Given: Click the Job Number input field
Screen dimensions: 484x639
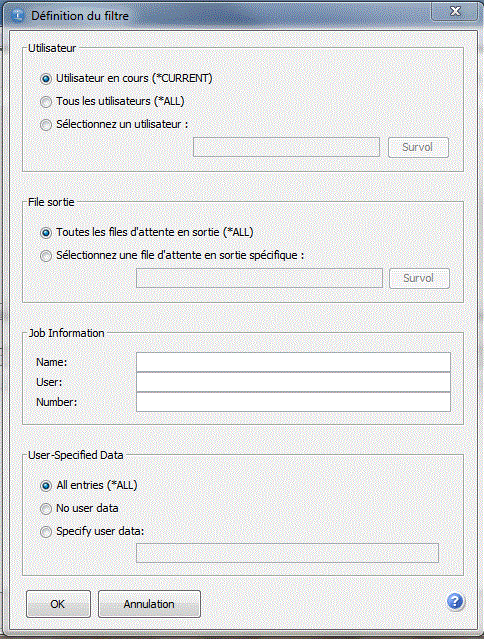Looking at the screenshot, I should coord(293,402).
